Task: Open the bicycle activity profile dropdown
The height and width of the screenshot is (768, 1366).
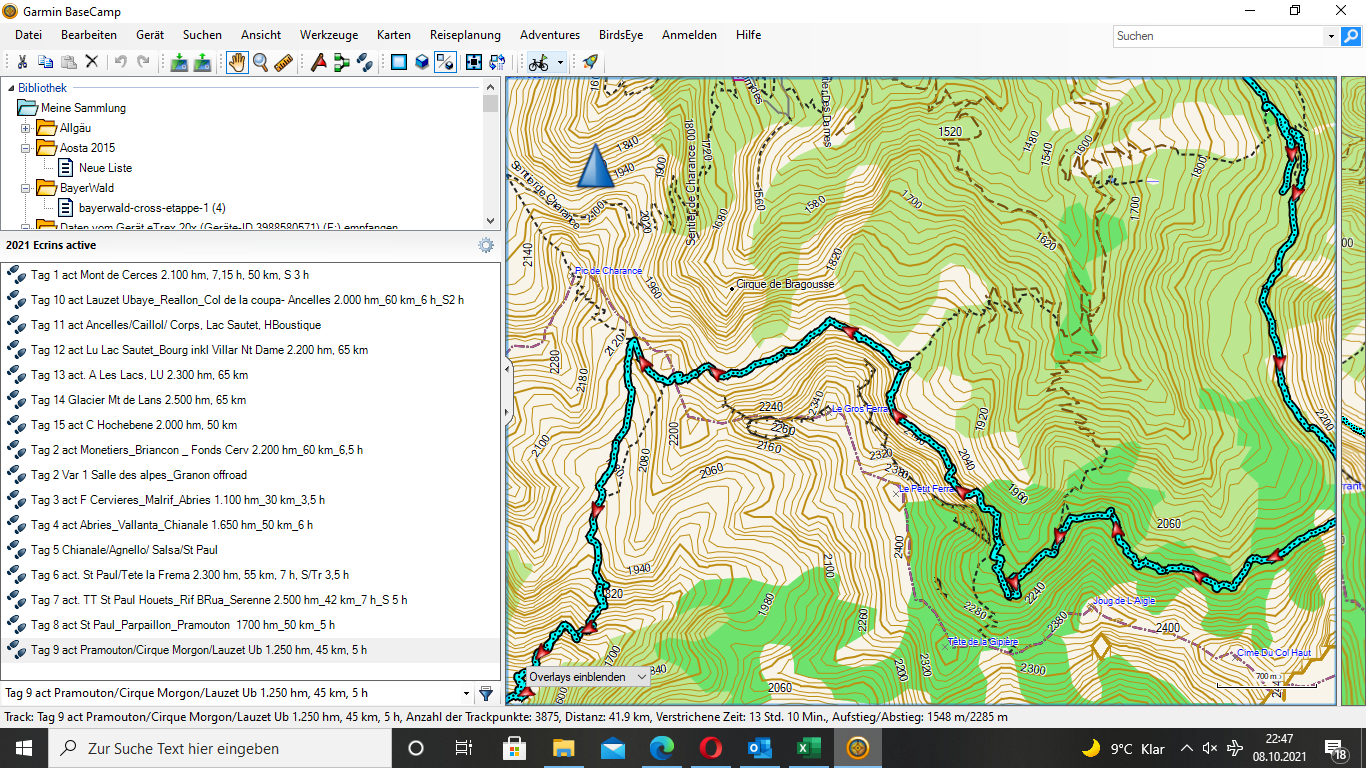Action: pyautogui.click(x=560, y=63)
